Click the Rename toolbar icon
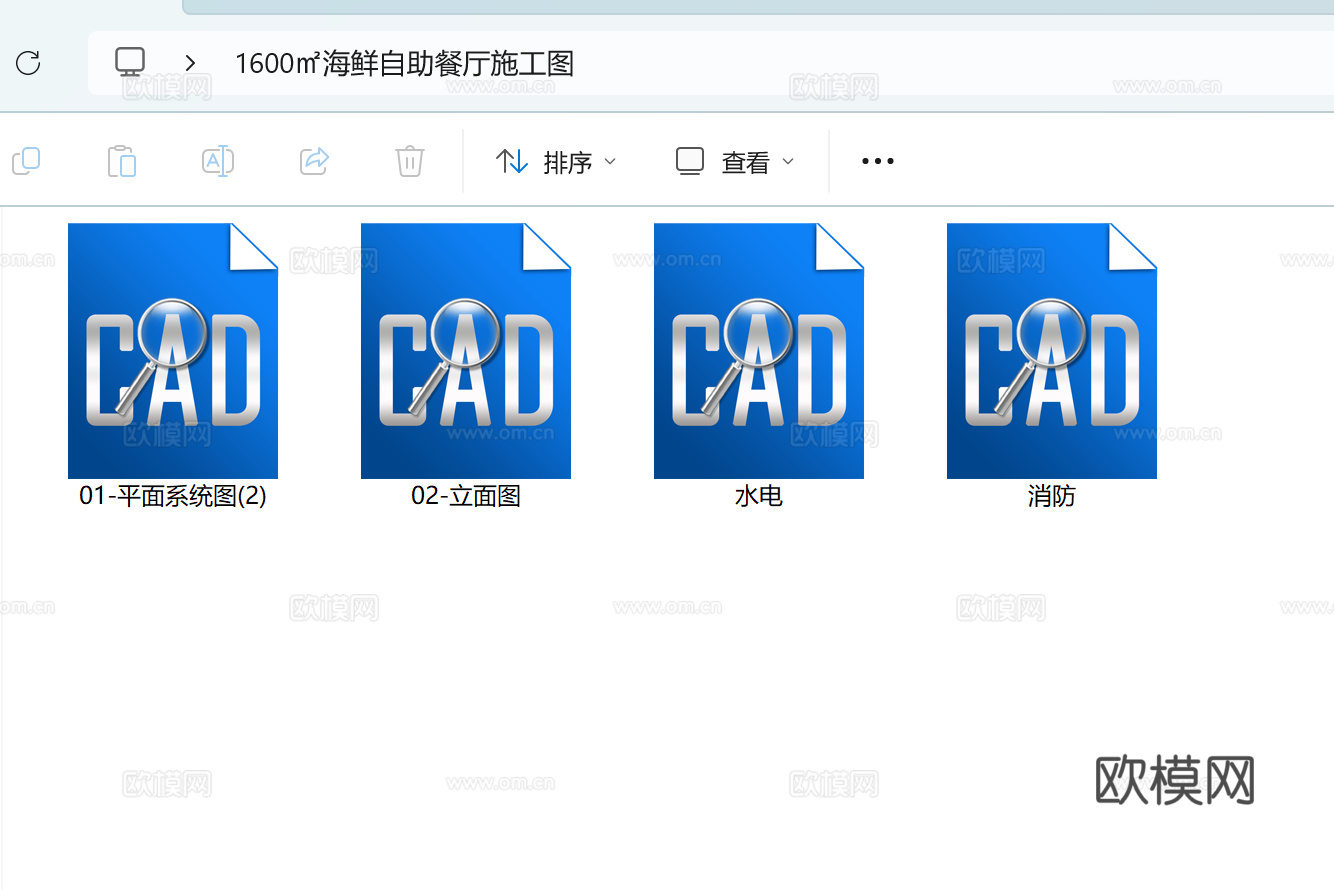This screenshot has height=890, width=1334. pos(218,161)
